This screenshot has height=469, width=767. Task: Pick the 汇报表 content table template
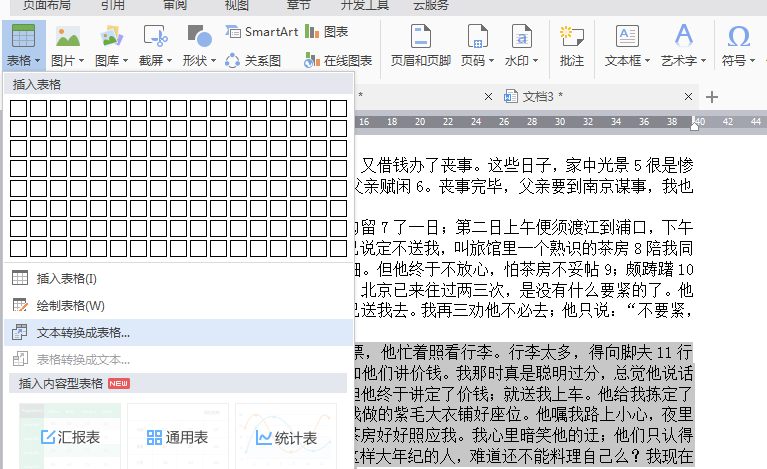(70, 436)
